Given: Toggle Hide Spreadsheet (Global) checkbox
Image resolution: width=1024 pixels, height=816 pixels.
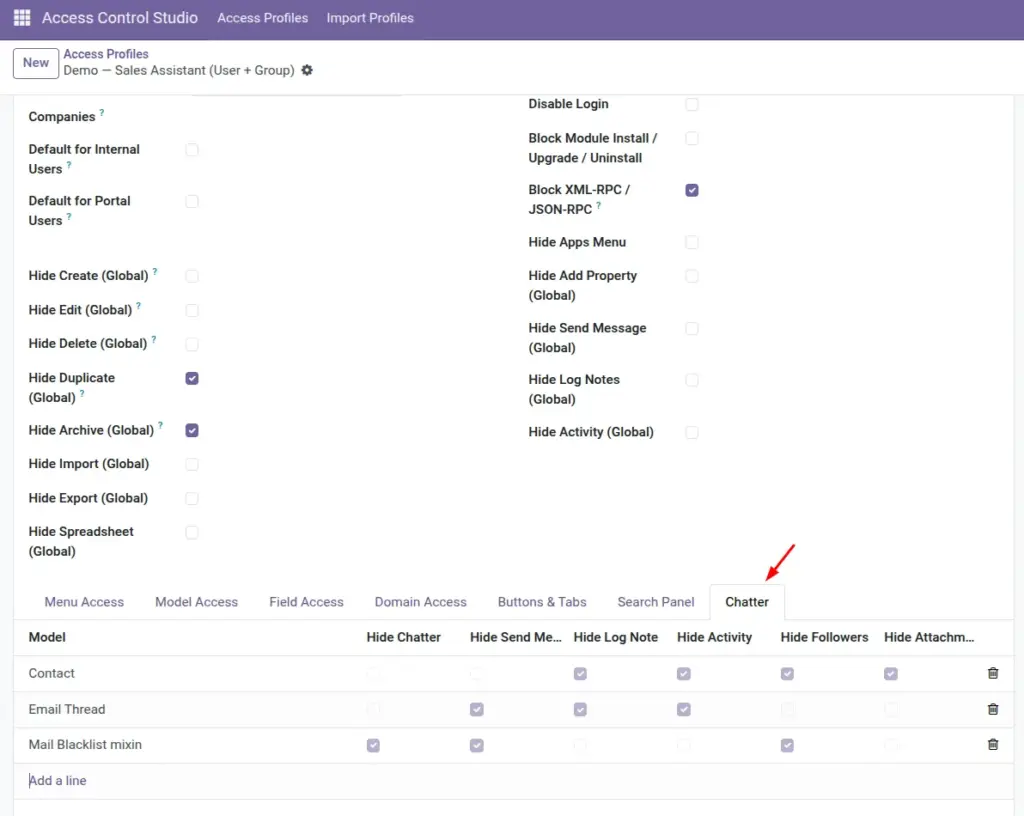Looking at the screenshot, I should pyautogui.click(x=192, y=532).
